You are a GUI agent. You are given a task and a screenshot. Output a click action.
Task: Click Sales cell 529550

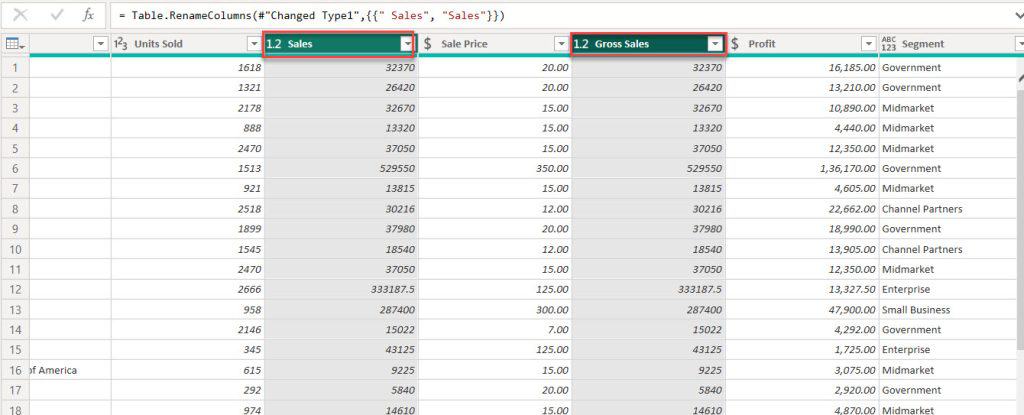click(x=342, y=168)
